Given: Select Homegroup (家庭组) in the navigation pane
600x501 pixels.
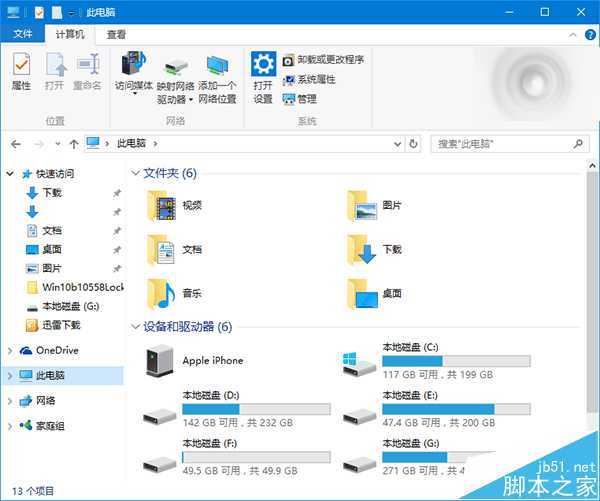Looking at the screenshot, I should [42, 426].
